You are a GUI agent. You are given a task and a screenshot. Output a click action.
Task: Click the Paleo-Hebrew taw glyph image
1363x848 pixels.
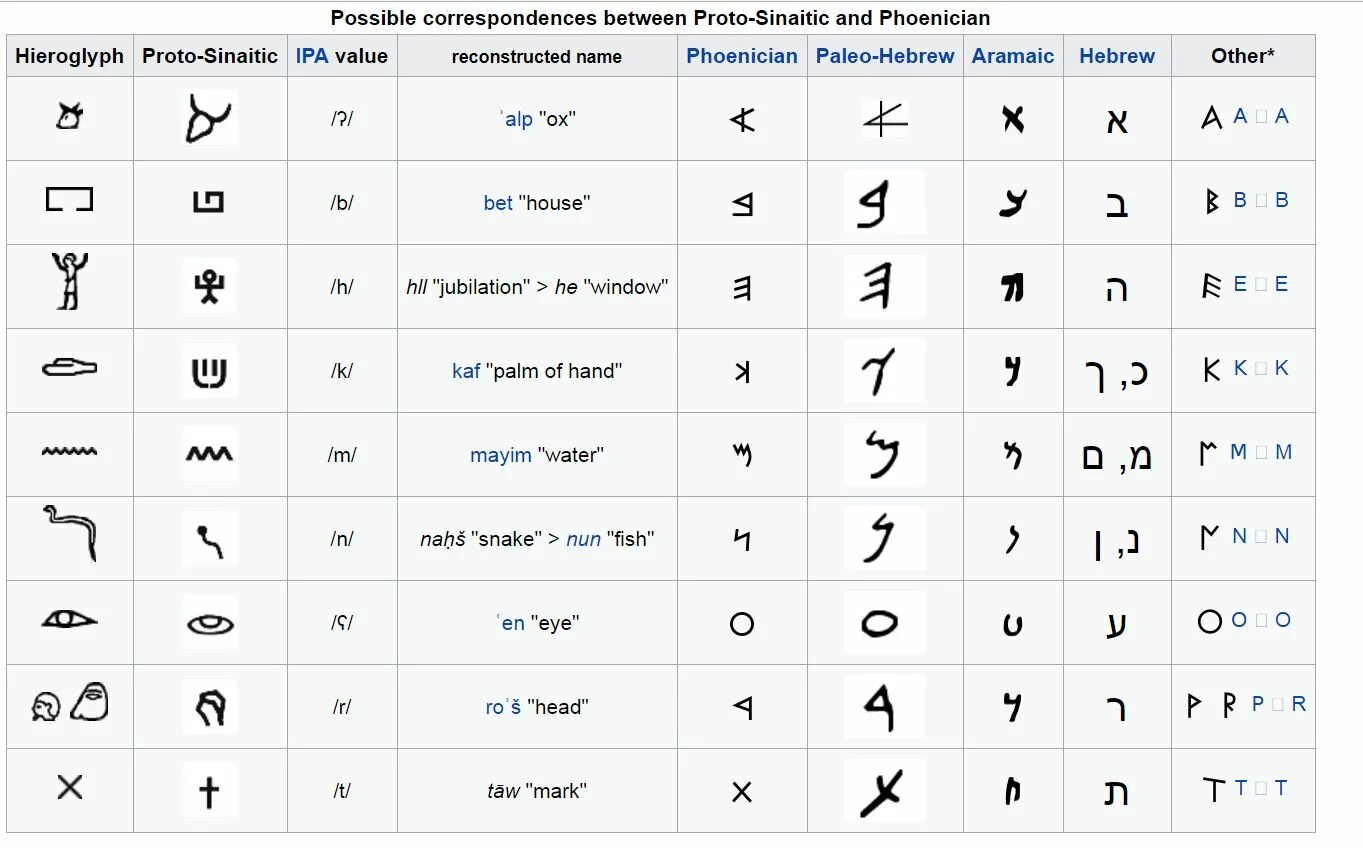coord(884,790)
